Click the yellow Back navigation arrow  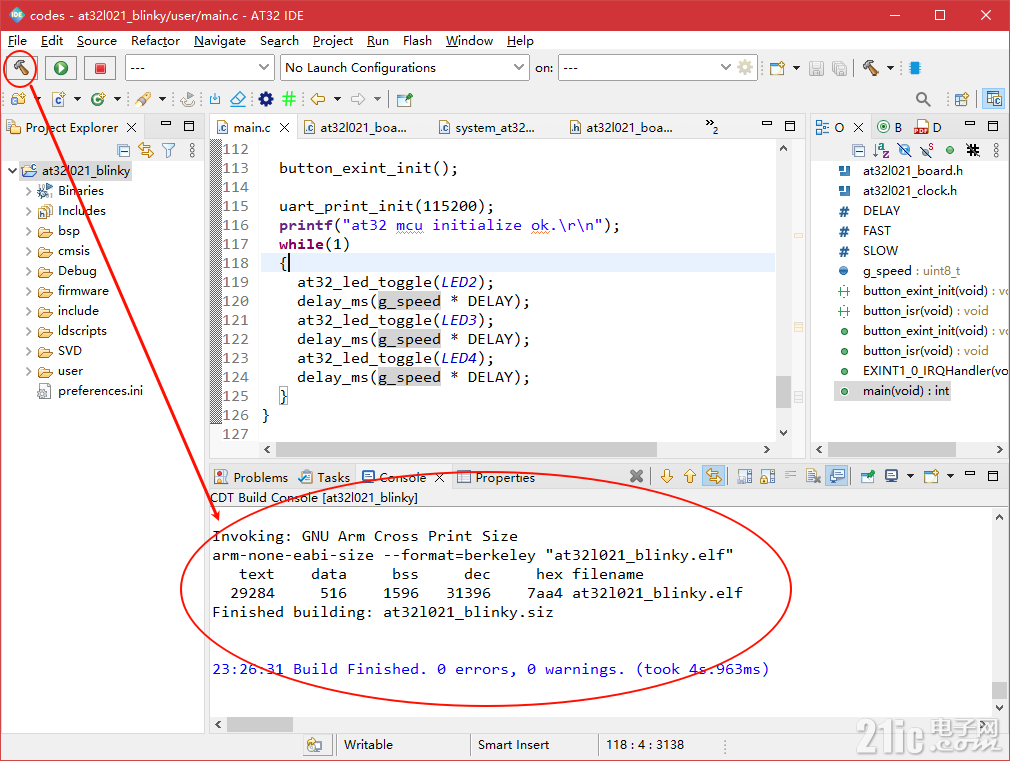pos(318,99)
